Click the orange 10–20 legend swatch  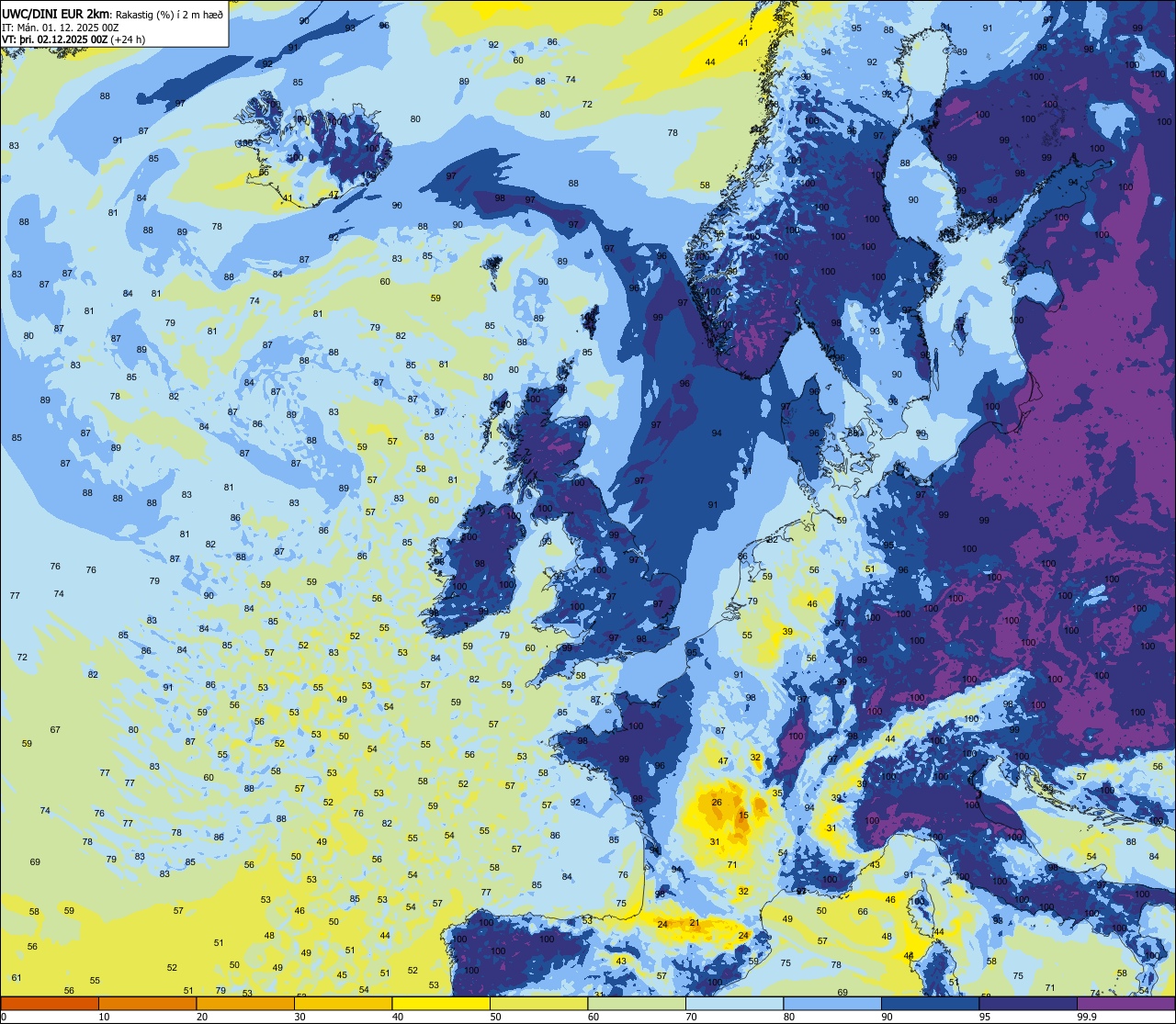(147, 1003)
